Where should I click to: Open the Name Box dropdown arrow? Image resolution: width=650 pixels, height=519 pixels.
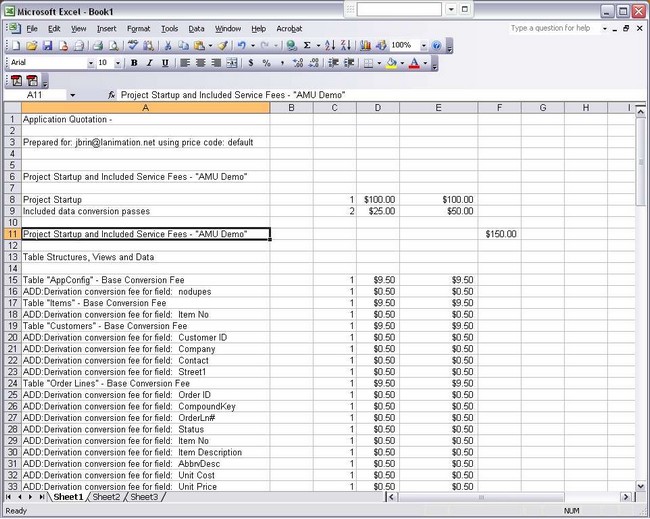pos(72,95)
